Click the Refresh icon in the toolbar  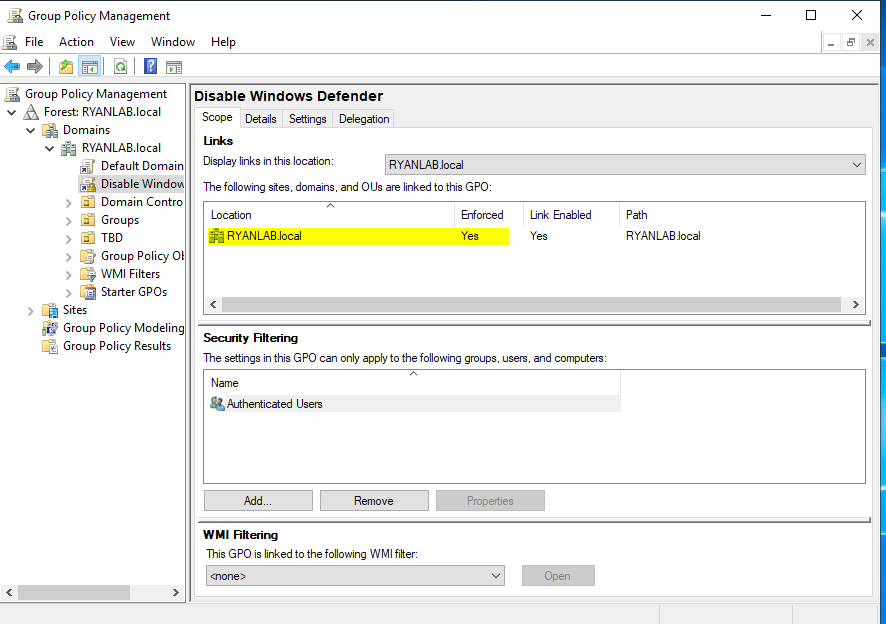point(119,66)
